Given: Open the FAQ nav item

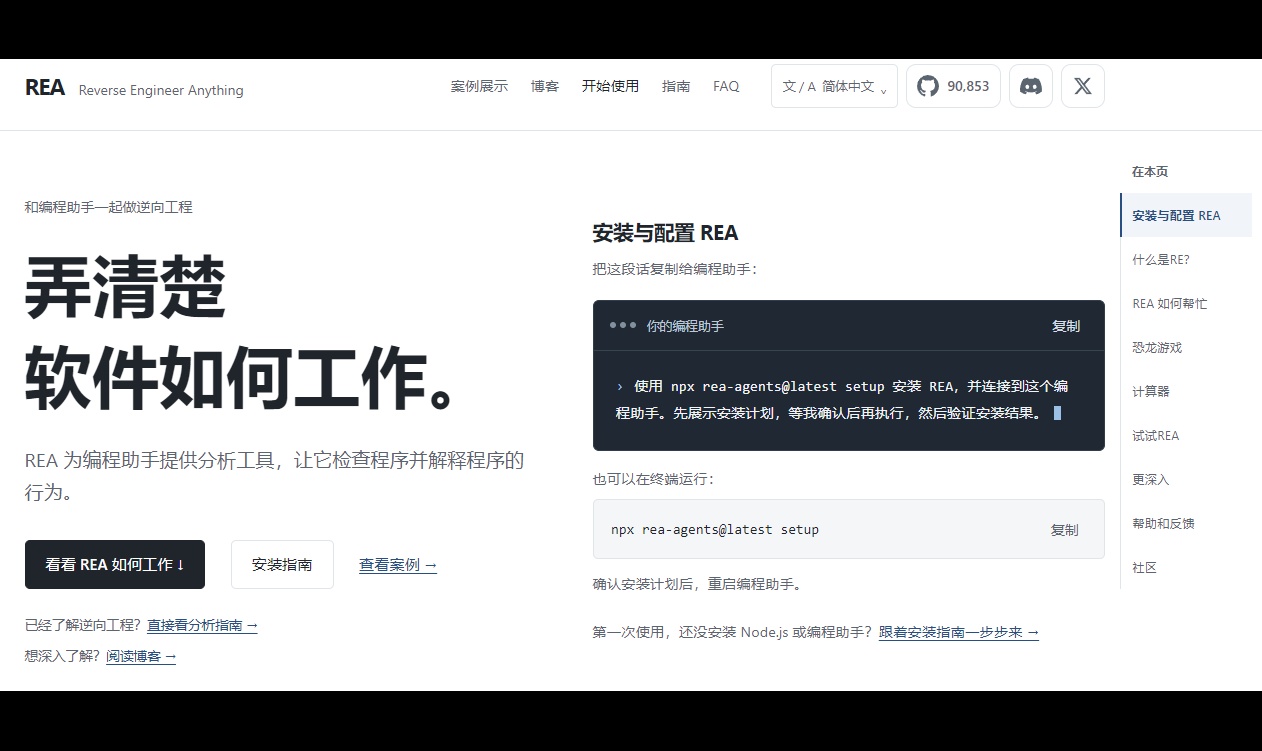Looking at the screenshot, I should [x=726, y=86].
